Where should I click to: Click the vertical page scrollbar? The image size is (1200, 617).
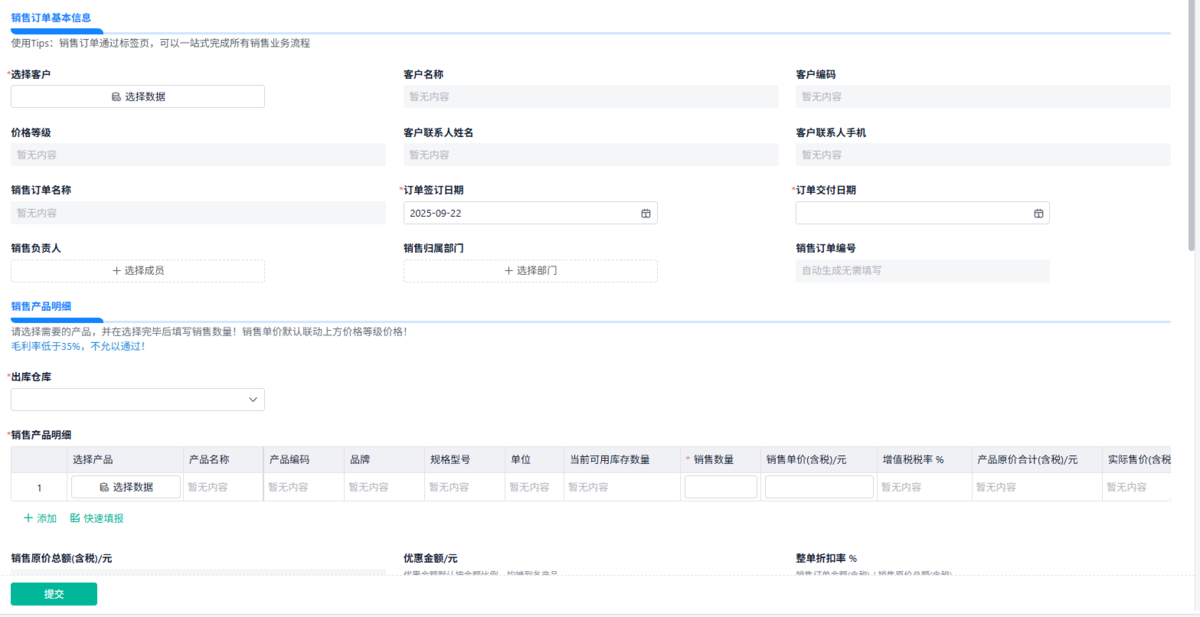(x=1191, y=126)
